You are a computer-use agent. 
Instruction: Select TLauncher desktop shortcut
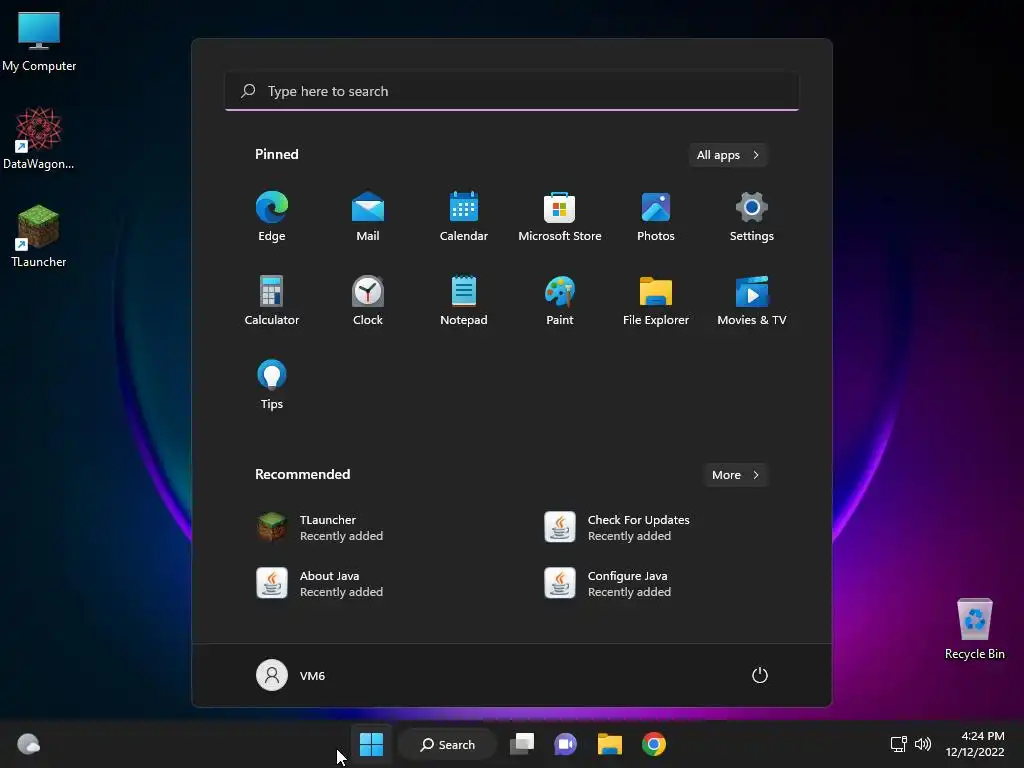(x=39, y=236)
